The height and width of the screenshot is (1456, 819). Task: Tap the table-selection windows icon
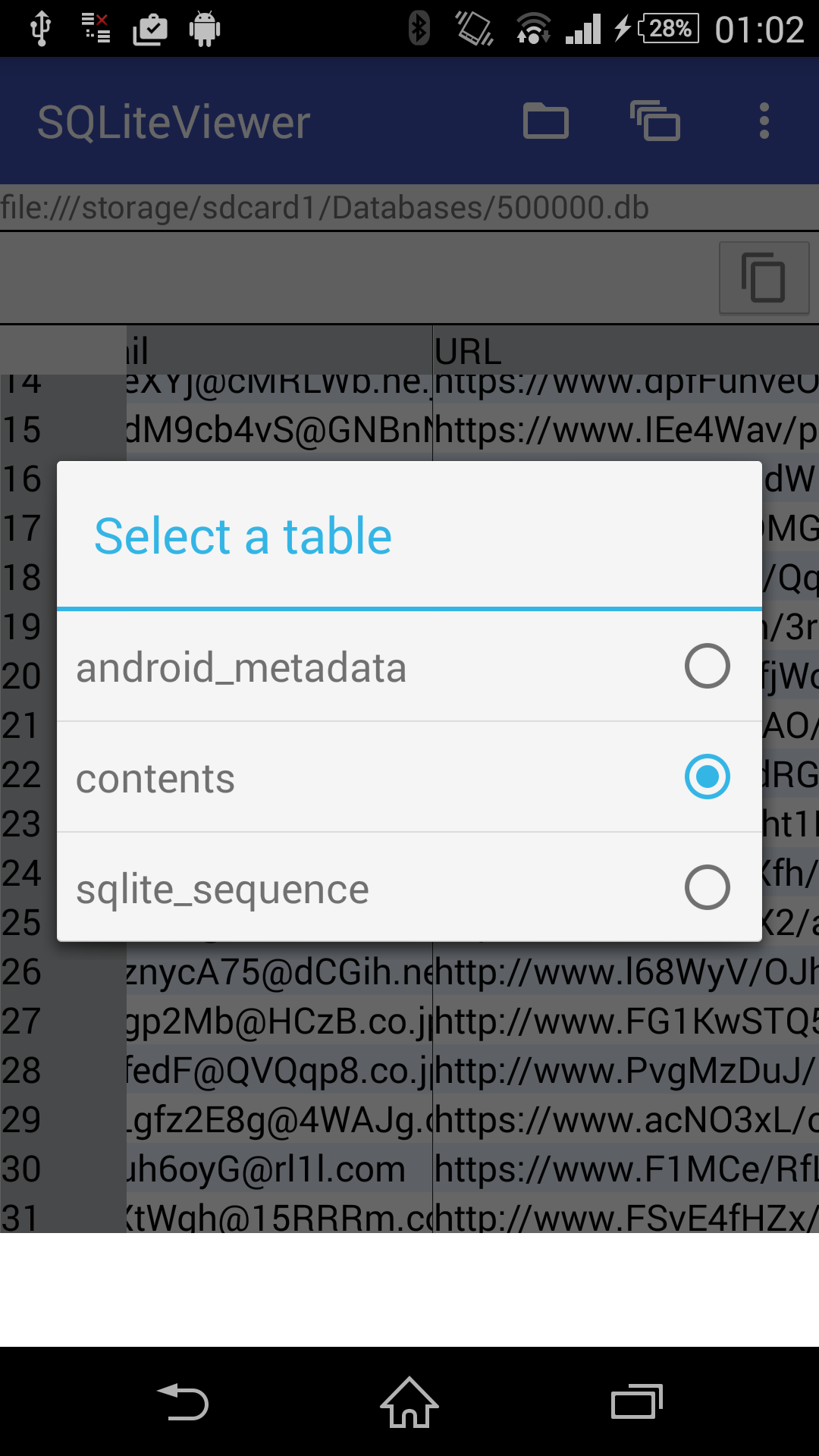pos(655,121)
